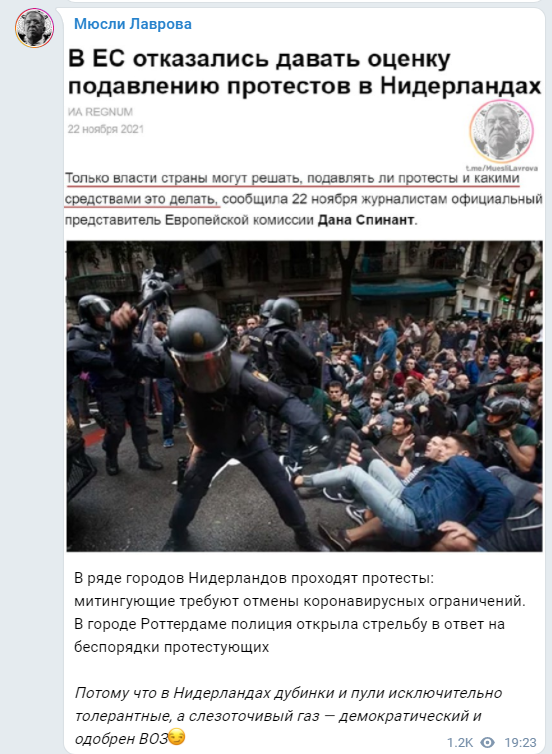Click the t.me/MuesliLavrova watermark text
The height and width of the screenshot is (754, 552).
click(502, 168)
